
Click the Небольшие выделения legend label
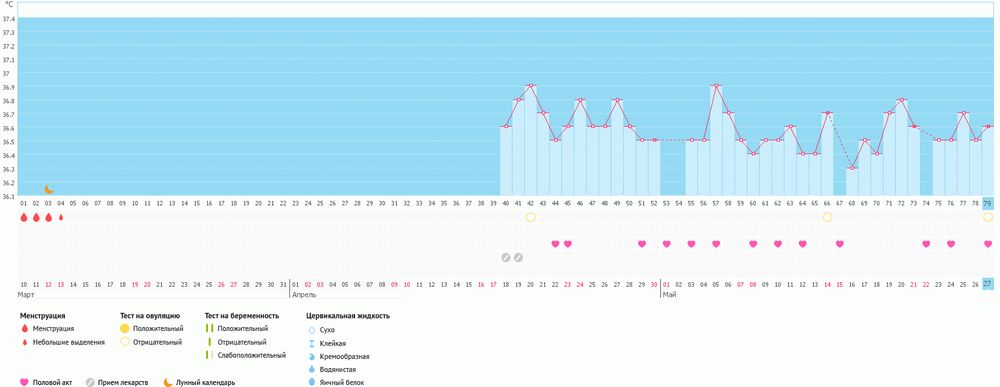[x=68, y=342]
